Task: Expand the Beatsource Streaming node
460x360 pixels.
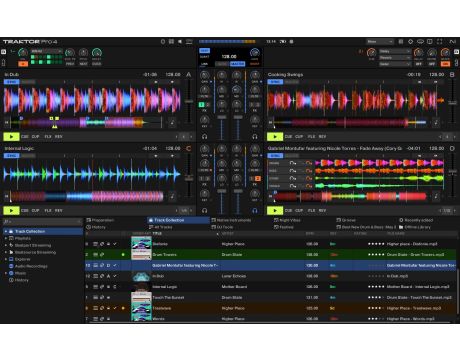Action: click(6, 252)
